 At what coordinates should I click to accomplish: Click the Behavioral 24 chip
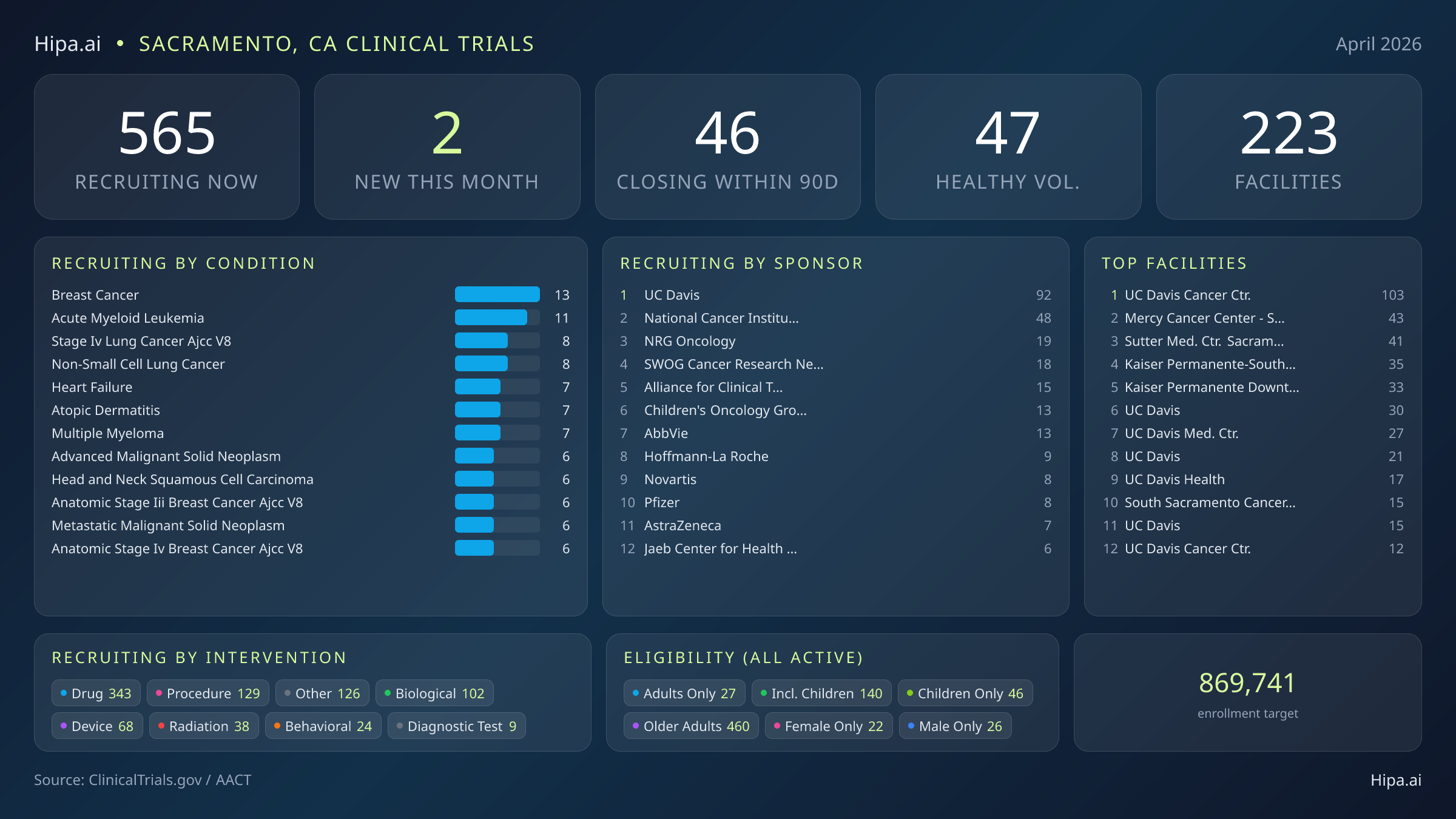click(323, 726)
